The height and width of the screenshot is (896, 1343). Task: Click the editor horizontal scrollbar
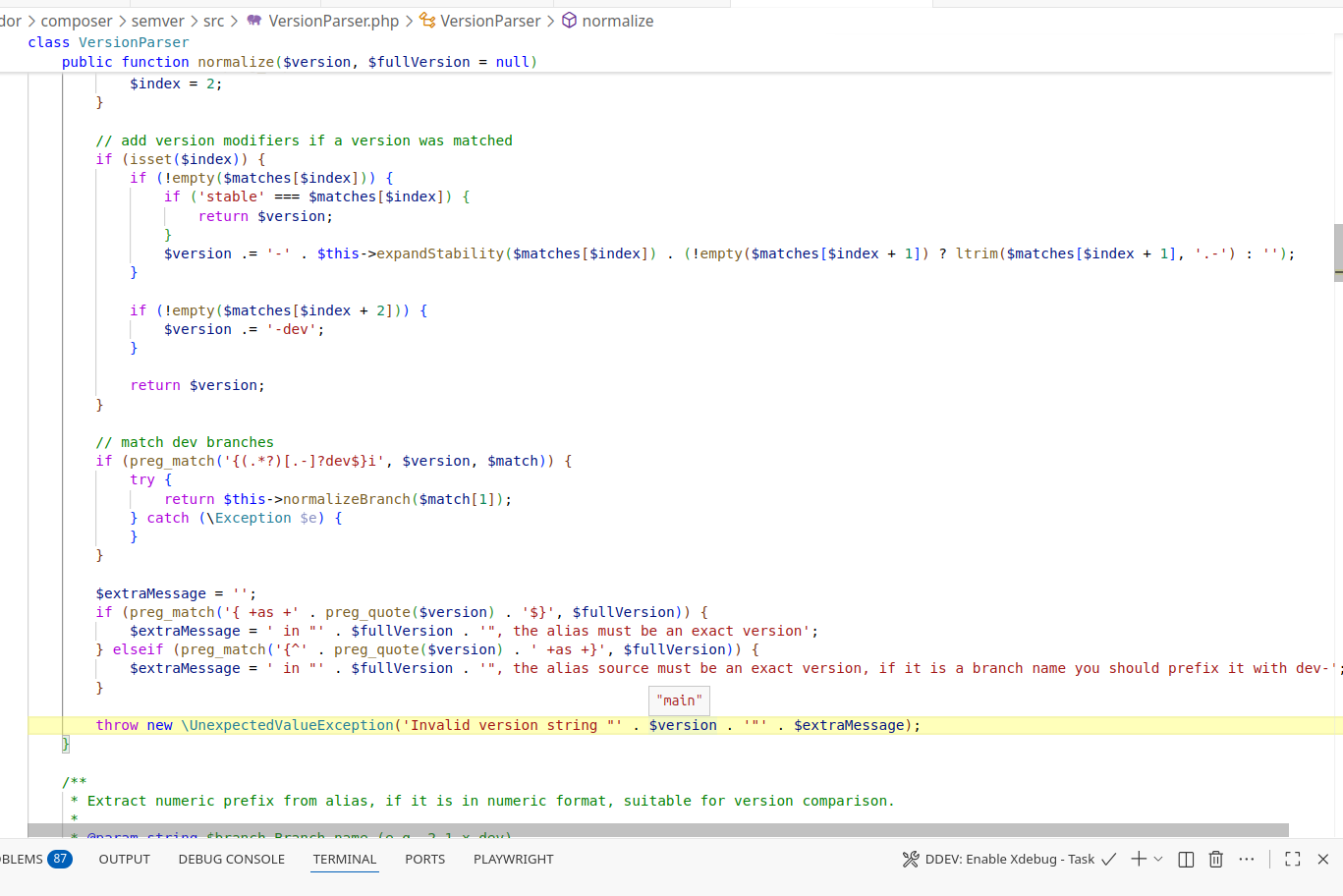(x=658, y=830)
